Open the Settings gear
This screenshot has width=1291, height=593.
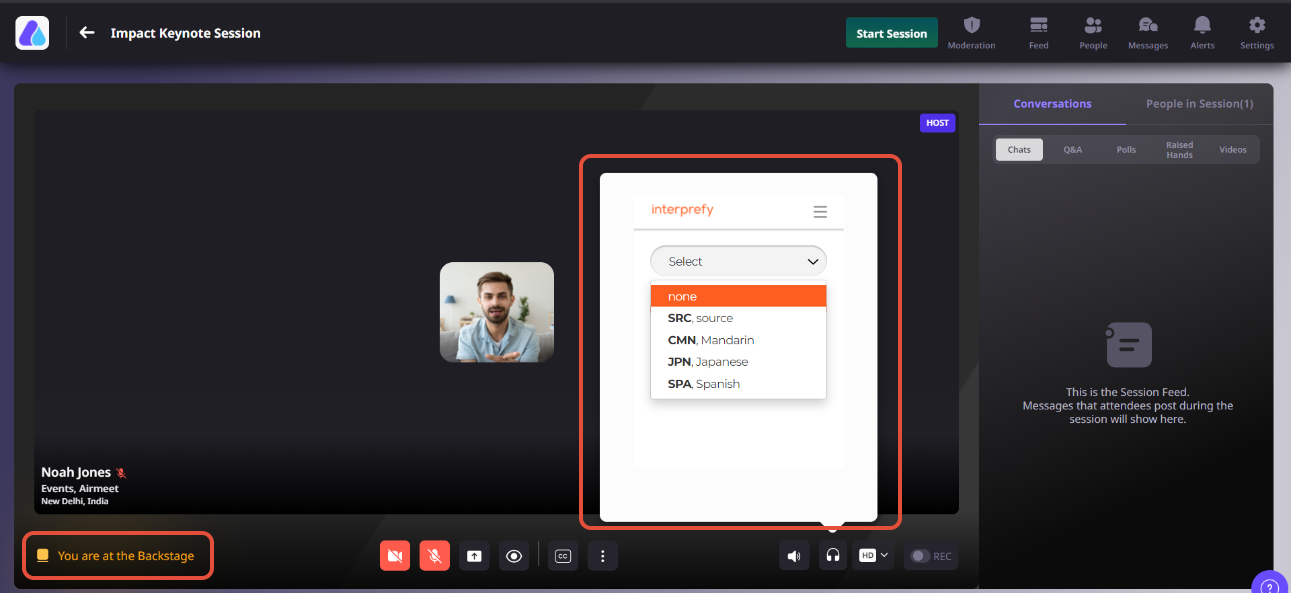(1257, 33)
